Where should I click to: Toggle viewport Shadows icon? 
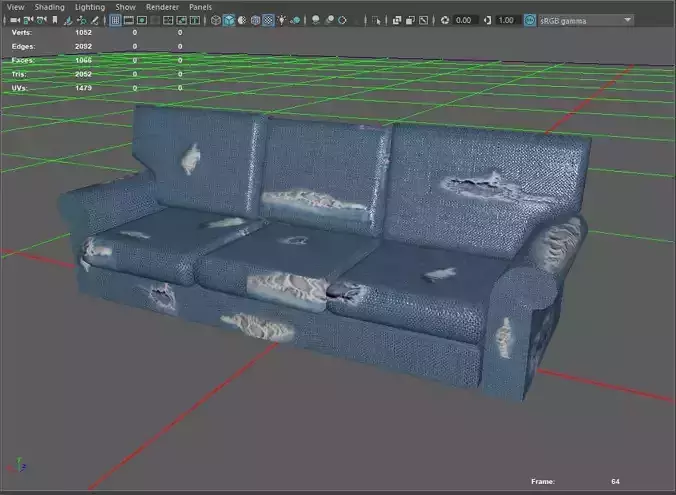[295, 20]
